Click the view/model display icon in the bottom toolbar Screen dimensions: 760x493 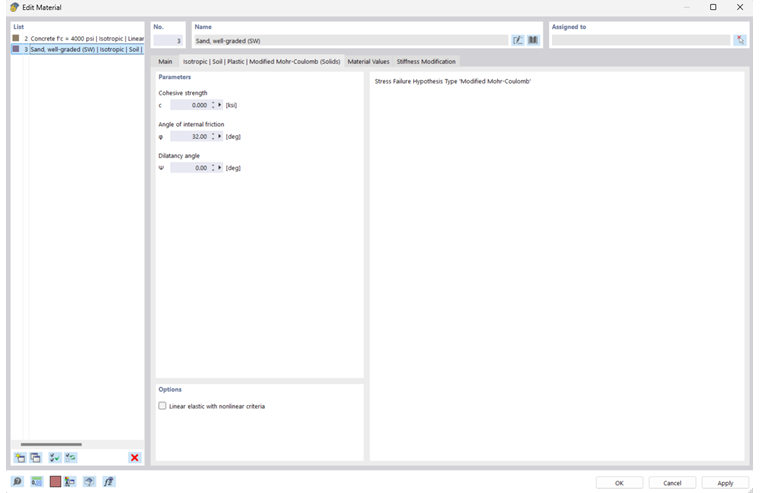[89, 482]
